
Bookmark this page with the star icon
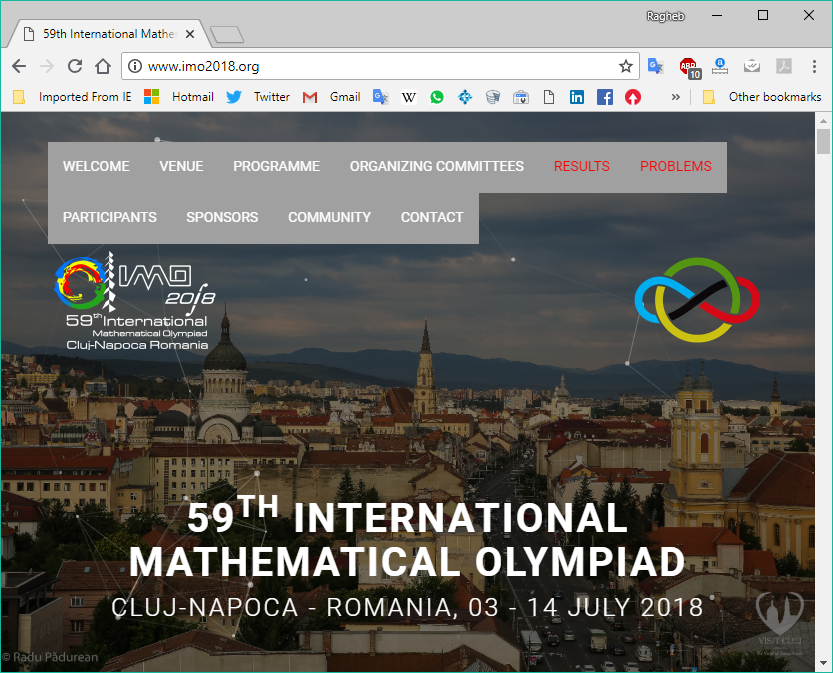tap(626, 67)
